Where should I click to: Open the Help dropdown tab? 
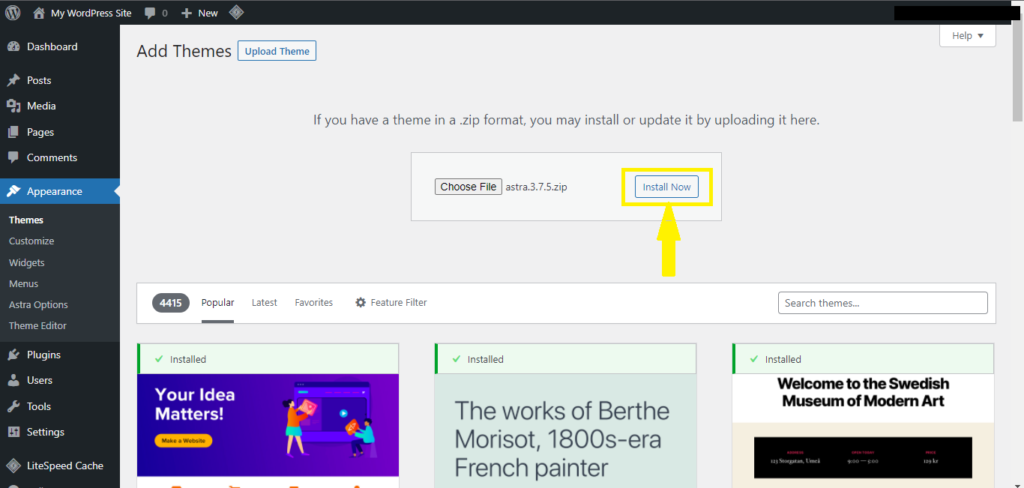pyautogui.click(x=967, y=36)
